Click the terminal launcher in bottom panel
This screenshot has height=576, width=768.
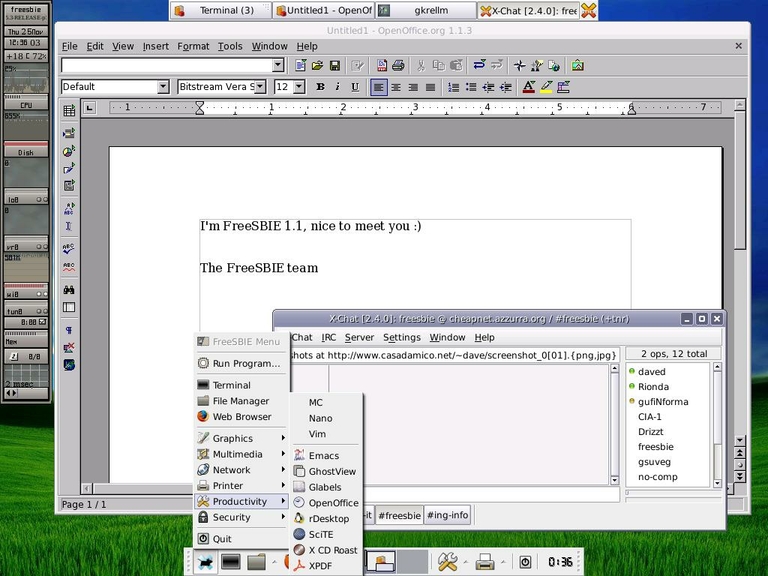coord(231,561)
